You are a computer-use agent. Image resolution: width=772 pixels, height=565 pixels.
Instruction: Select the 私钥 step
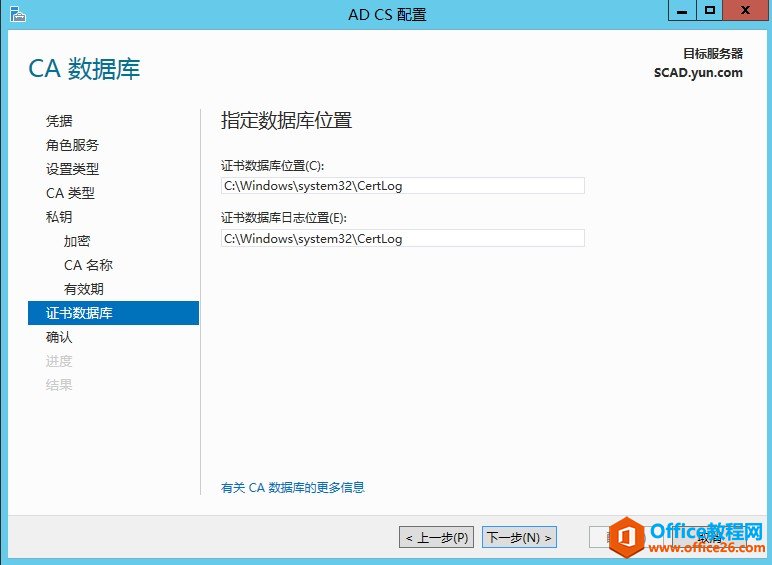pos(59,217)
